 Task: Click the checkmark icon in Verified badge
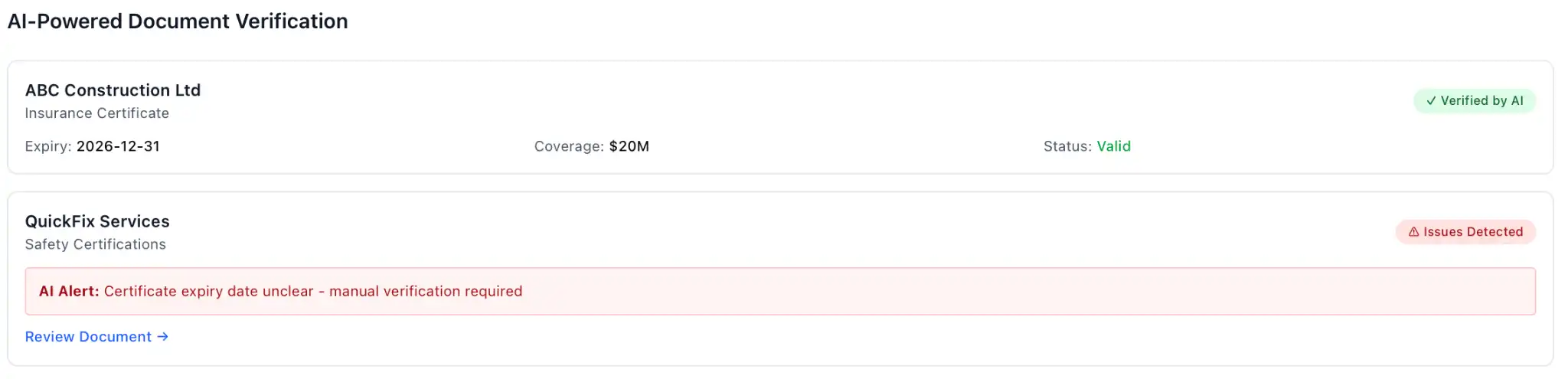point(1431,101)
